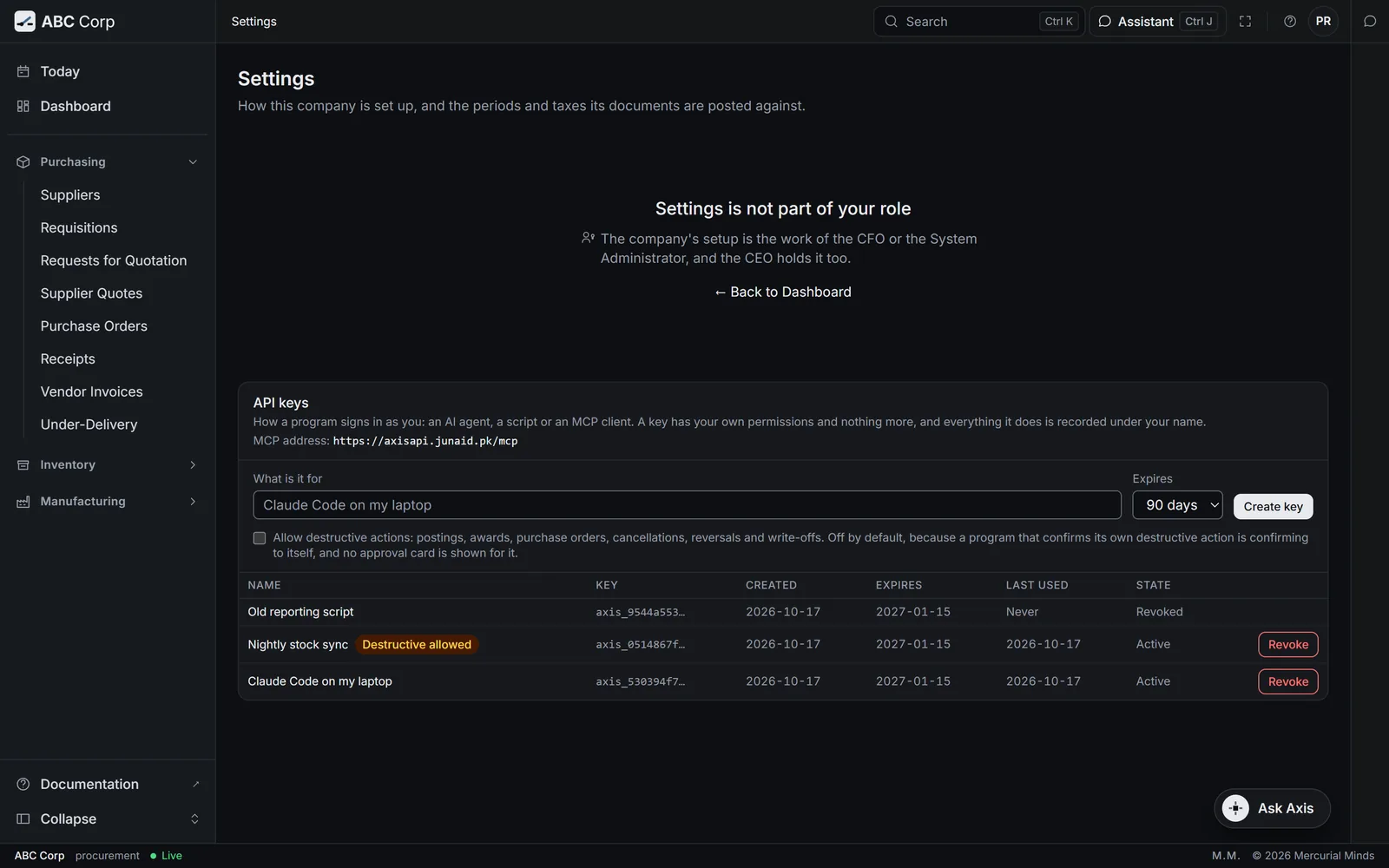Go to Requisitions page
Image resolution: width=1389 pixels, height=868 pixels.
79,227
